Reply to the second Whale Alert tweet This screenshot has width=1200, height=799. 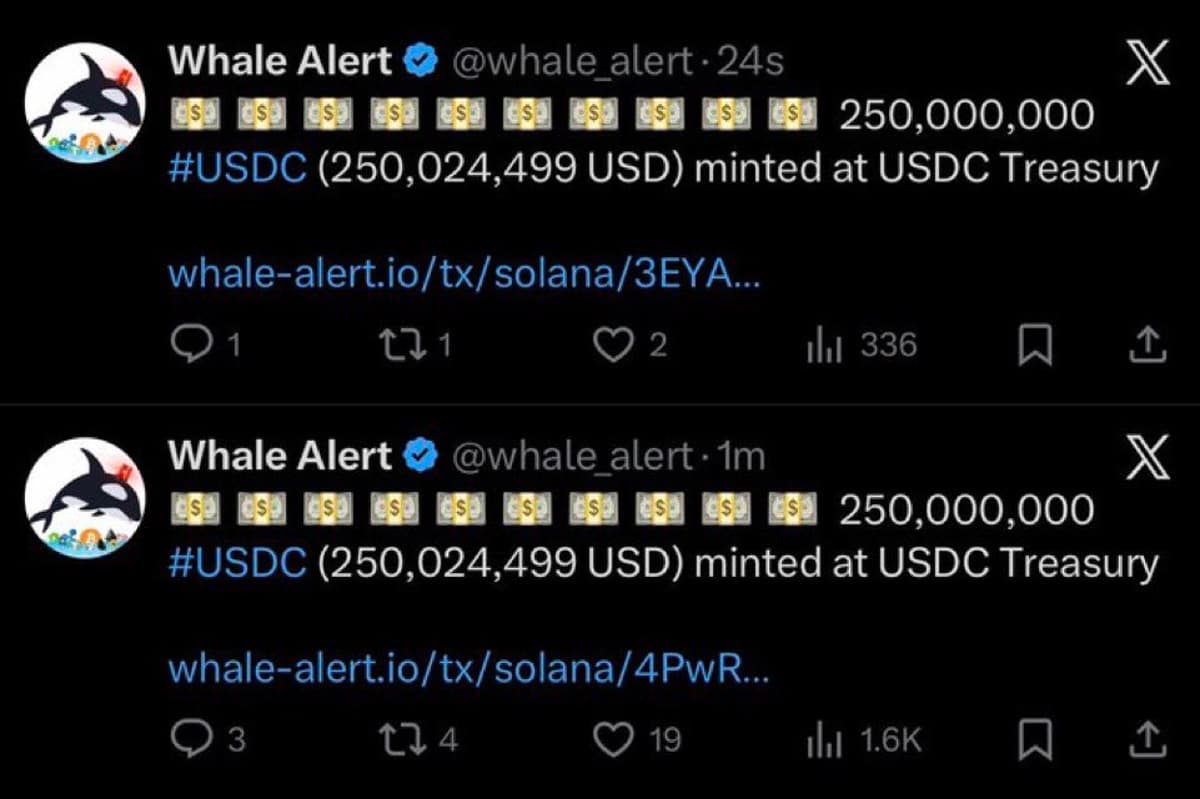(x=195, y=740)
